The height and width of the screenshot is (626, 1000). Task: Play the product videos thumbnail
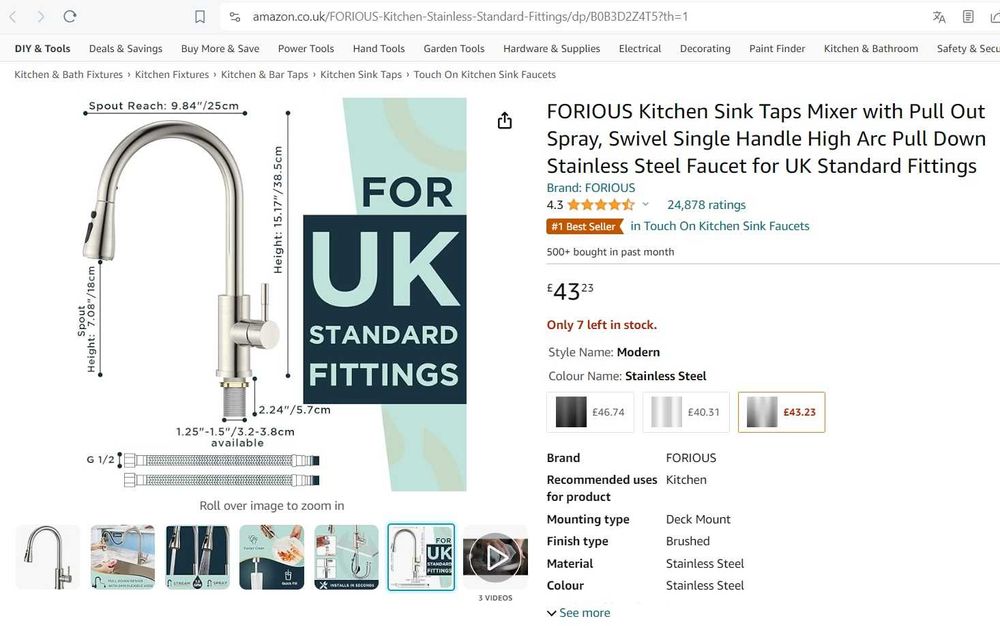(495, 557)
